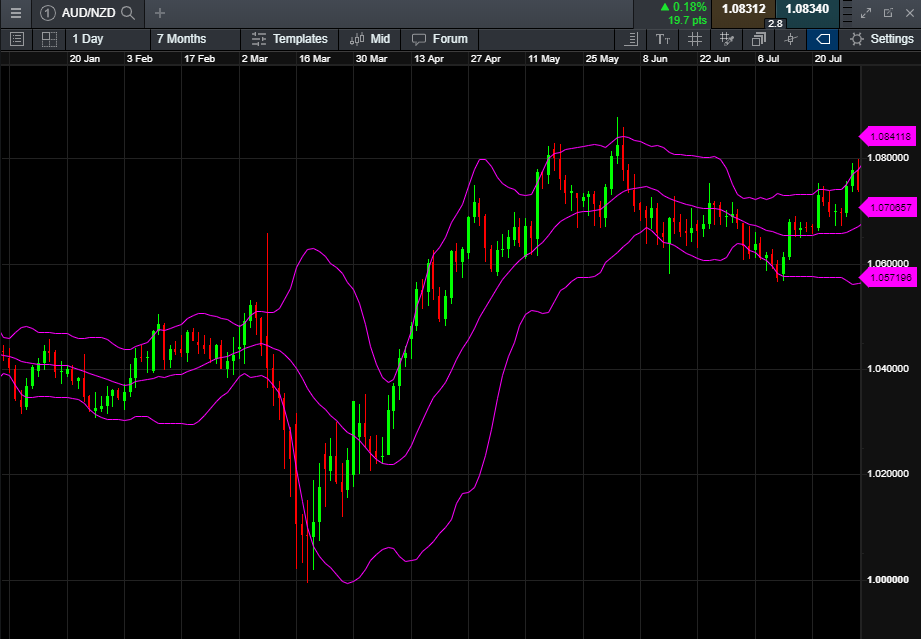Click the 1.060000 price axis label
The height and width of the screenshot is (639, 921).
(888, 264)
